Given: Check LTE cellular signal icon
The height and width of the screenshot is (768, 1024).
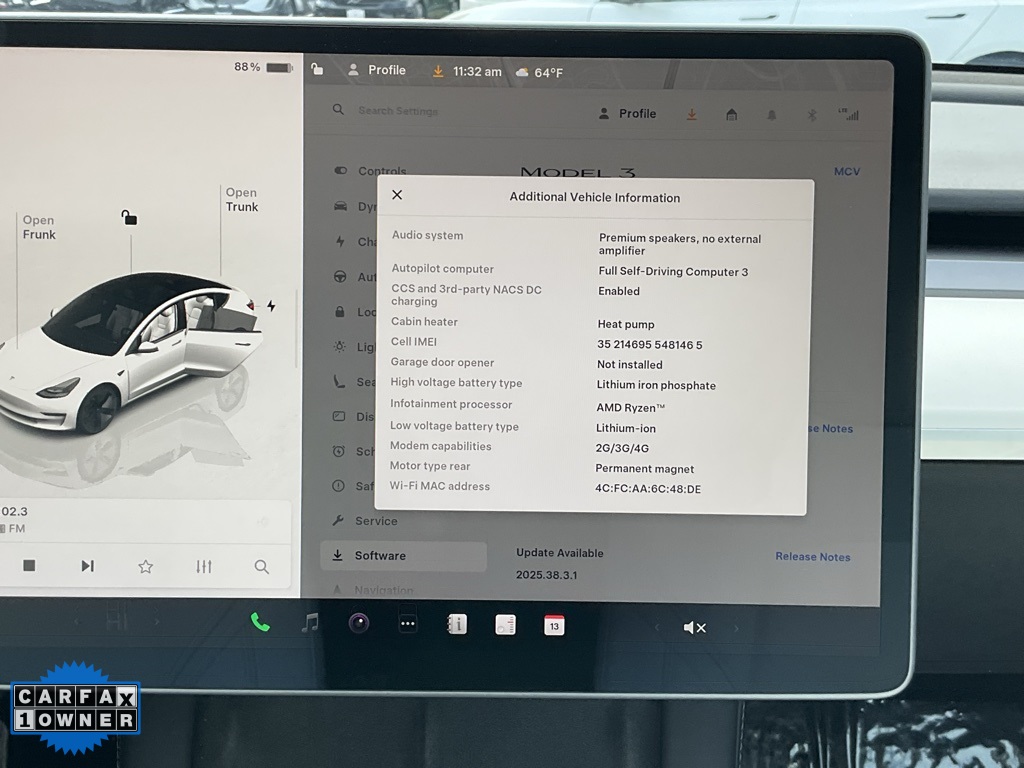Looking at the screenshot, I should 851,114.
